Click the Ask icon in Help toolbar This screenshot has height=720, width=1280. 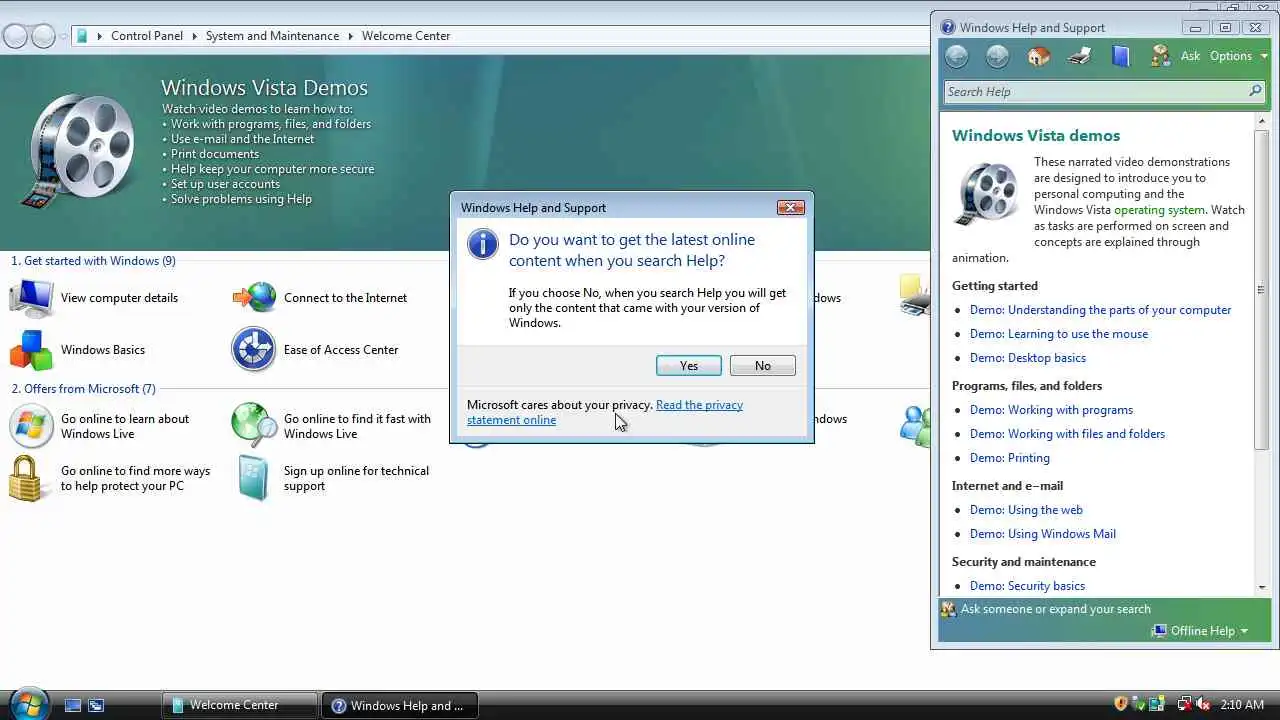click(x=1160, y=56)
